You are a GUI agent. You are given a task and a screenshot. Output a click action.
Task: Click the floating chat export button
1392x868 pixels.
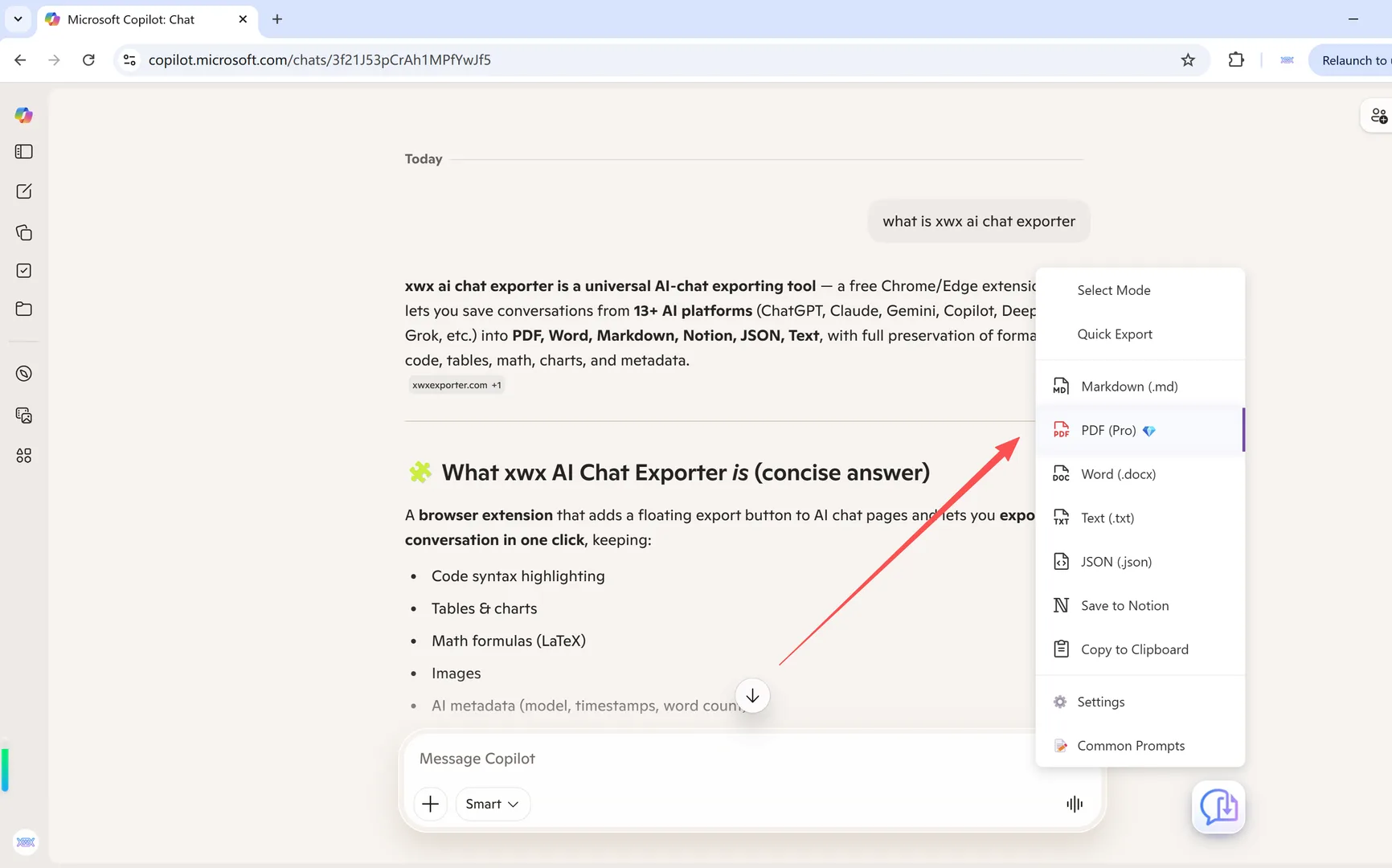click(1218, 807)
